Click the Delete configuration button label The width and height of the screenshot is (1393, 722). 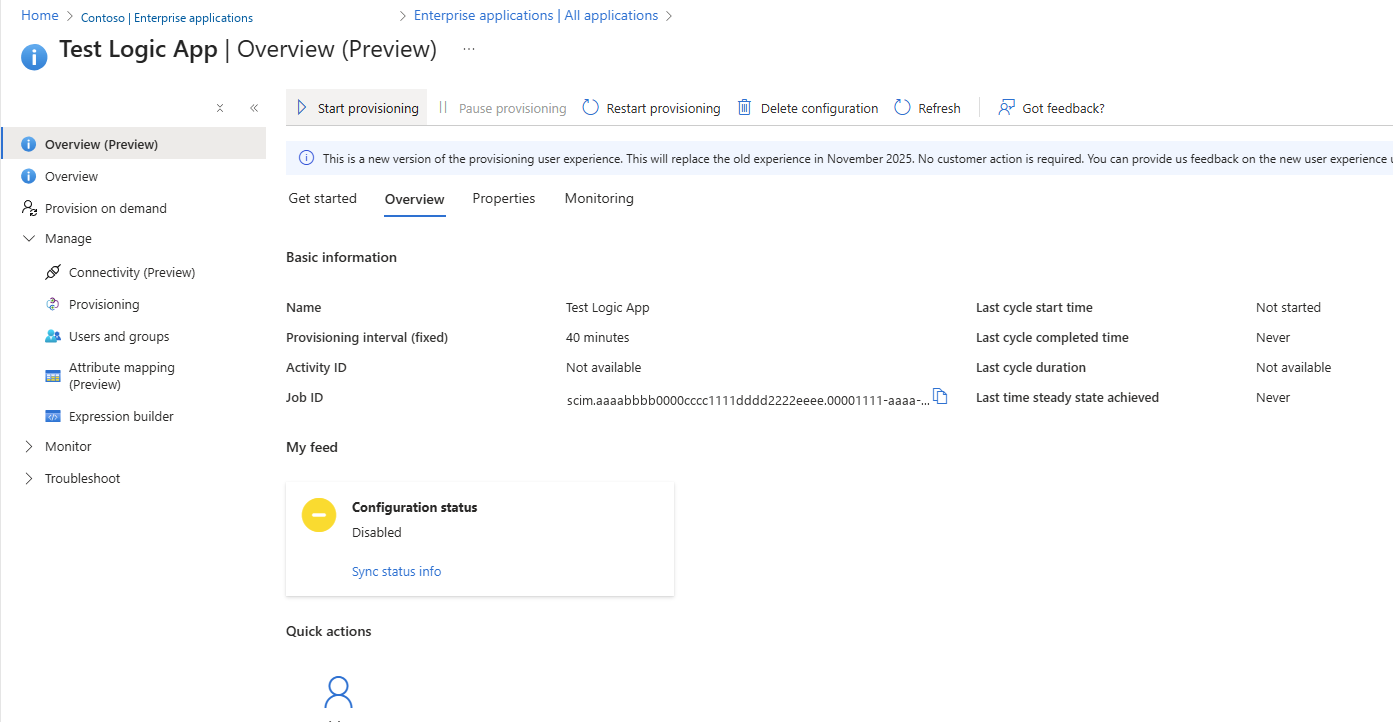819,108
